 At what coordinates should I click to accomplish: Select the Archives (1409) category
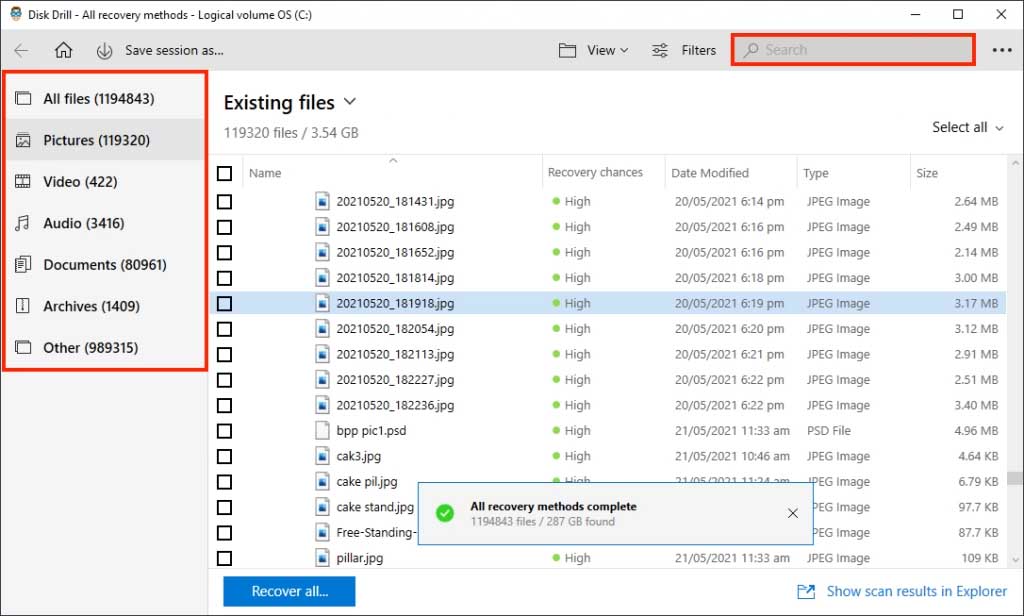point(105,306)
